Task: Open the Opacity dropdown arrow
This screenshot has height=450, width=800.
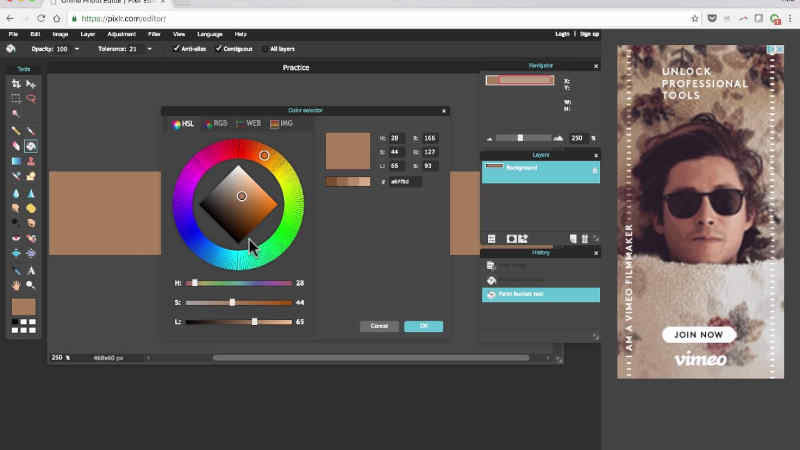Action: tap(77, 48)
